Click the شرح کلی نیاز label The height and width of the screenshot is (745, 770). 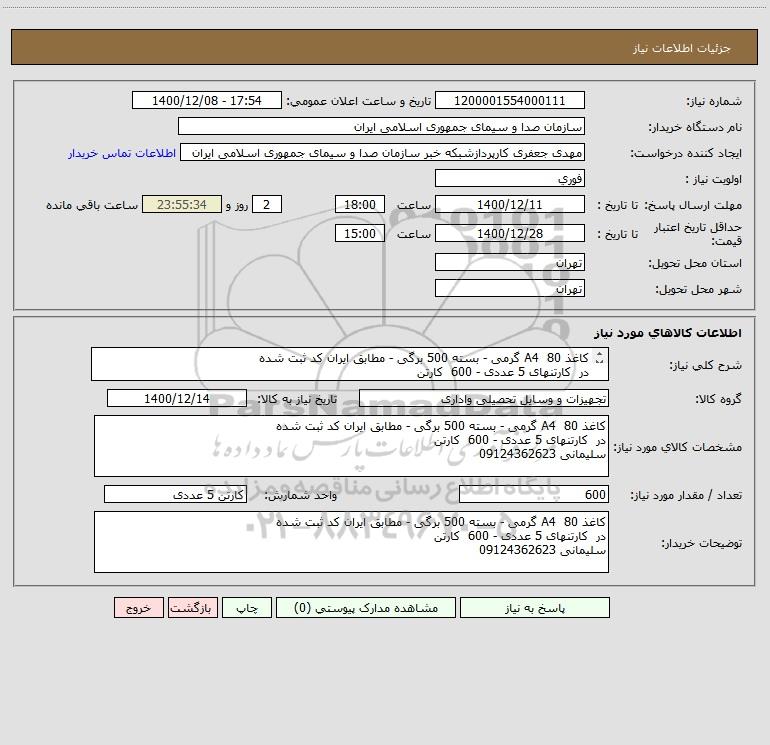pyautogui.click(x=706, y=365)
